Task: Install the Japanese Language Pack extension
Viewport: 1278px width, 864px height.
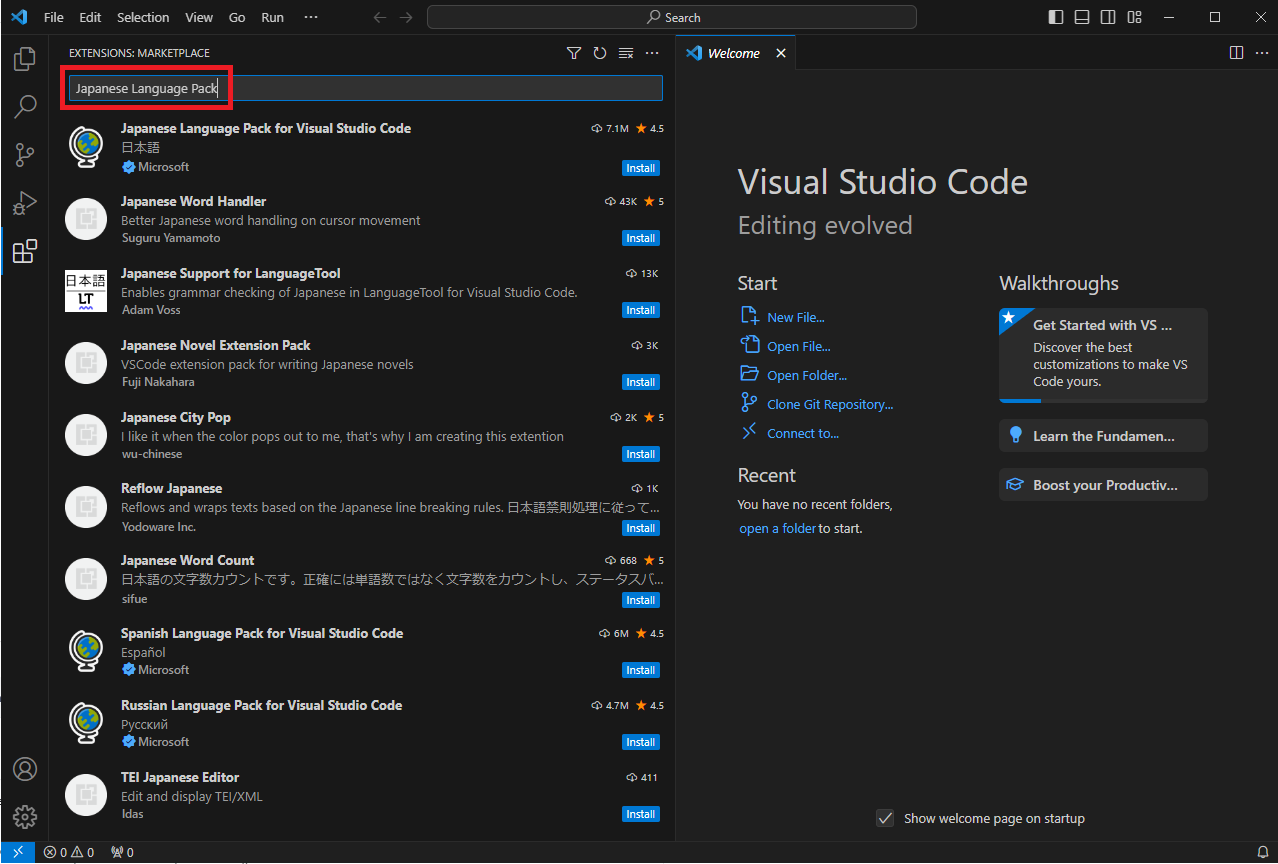Action: click(639, 167)
